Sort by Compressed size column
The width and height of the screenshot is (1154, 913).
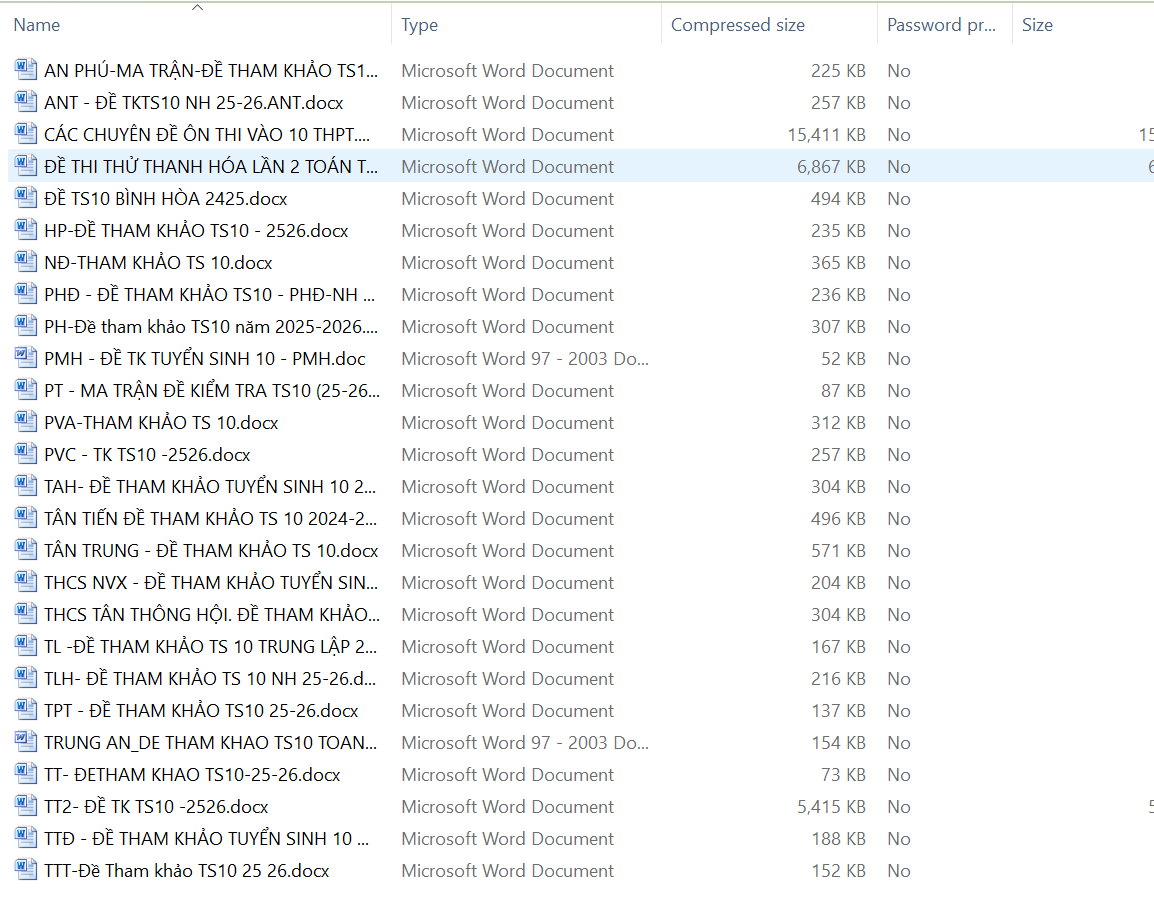[738, 25]
